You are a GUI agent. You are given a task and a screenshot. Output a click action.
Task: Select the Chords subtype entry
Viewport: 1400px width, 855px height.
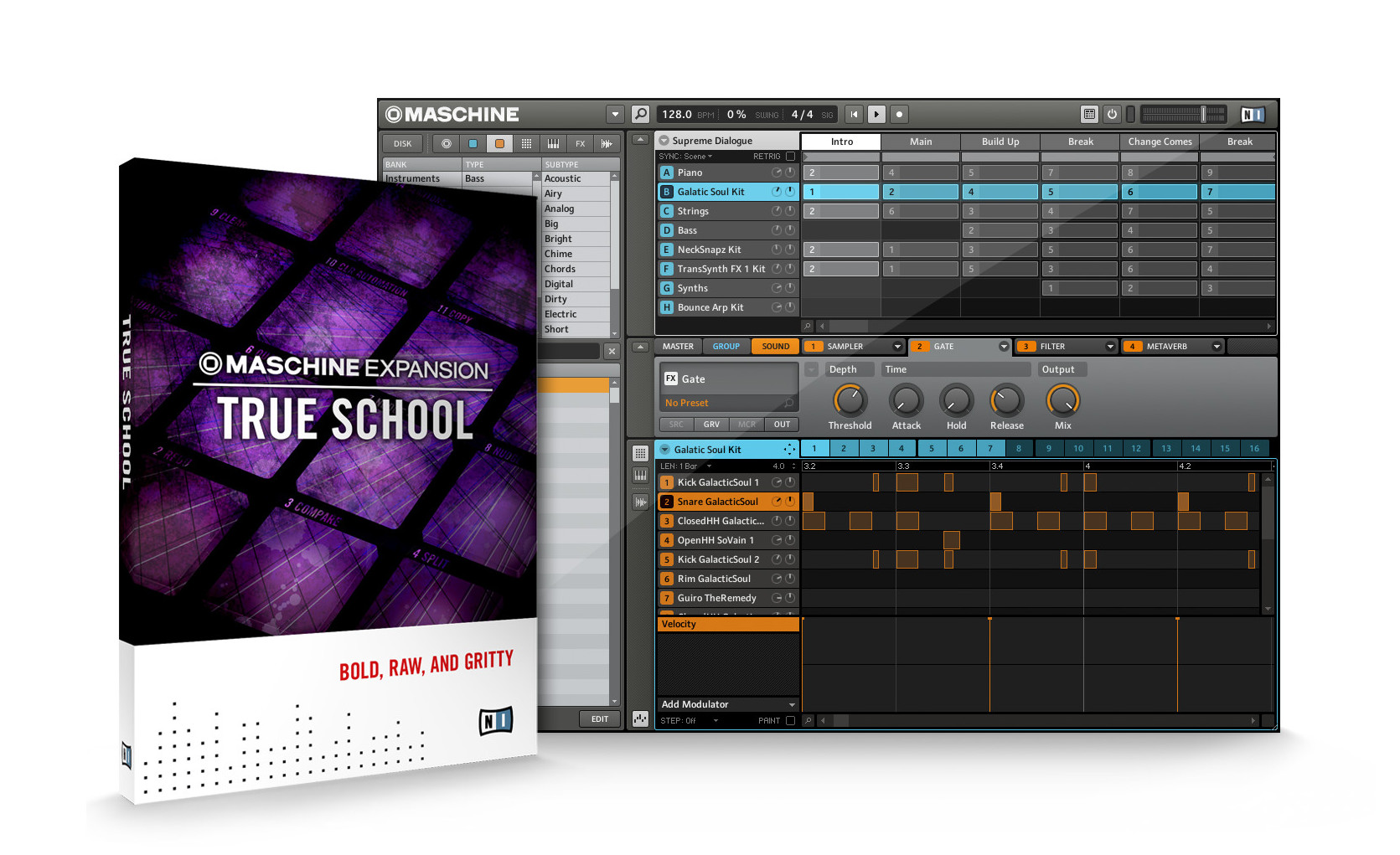click(x=576, y=269)
